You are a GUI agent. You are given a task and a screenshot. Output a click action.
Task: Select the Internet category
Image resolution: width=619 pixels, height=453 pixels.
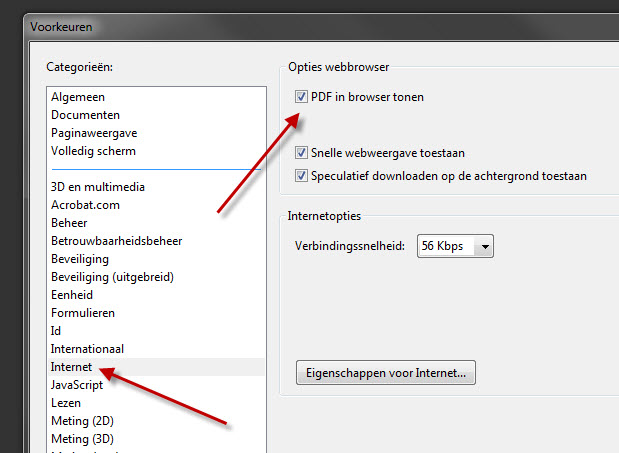coord(72,367)
